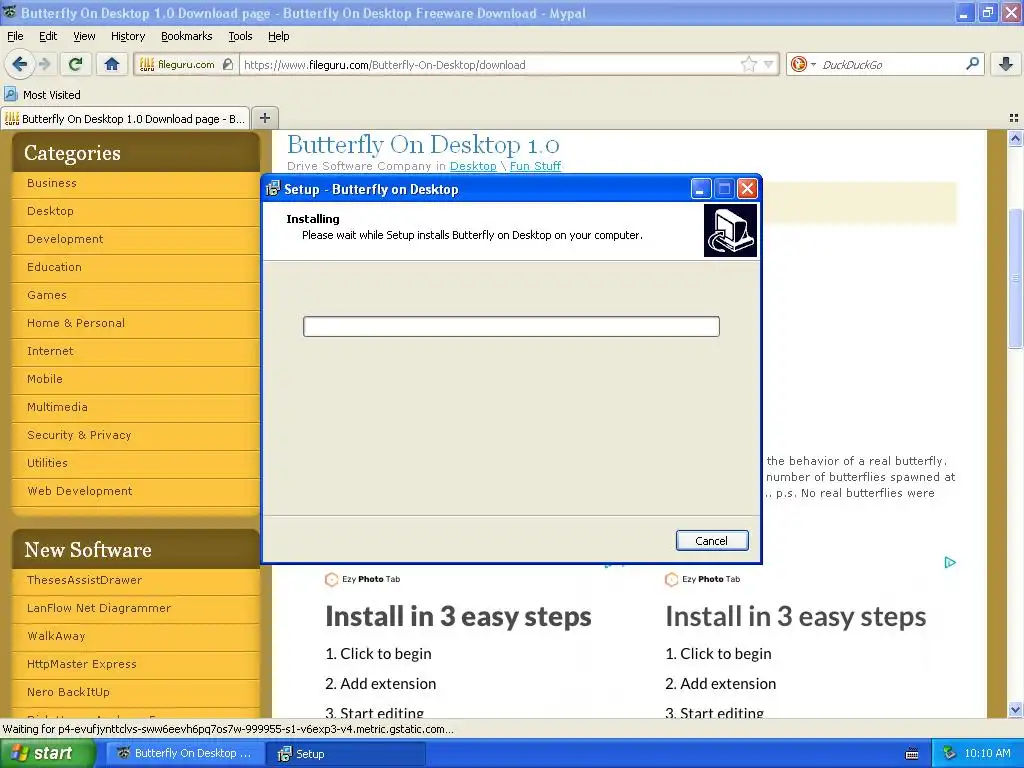This screenshot has width=1024, height=768.
Task: Click the keyboard icon in system tray
Action: [912, 754]
